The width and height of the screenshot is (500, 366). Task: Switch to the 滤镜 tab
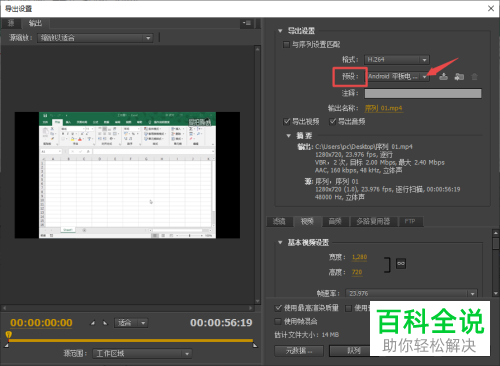[x=279, y=221]
